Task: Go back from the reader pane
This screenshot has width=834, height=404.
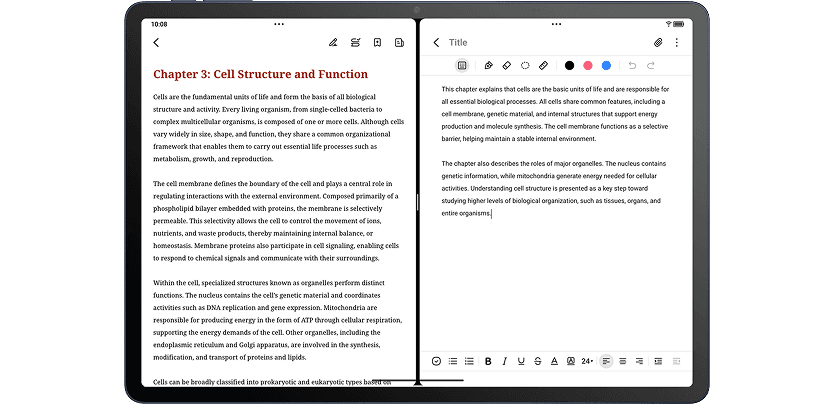Action: [x=156, y=43]
